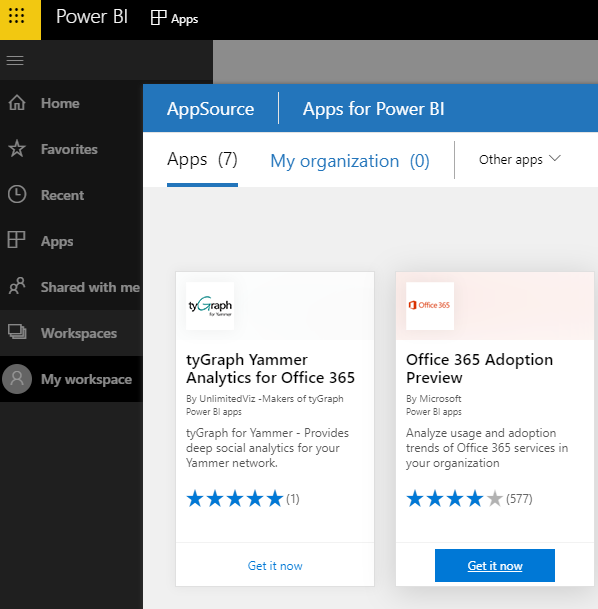Image resolution: width=598 pixels, height=609 pixels.
Task: Click Get it now for Office 365 Adoption
Action: (495, 566)
